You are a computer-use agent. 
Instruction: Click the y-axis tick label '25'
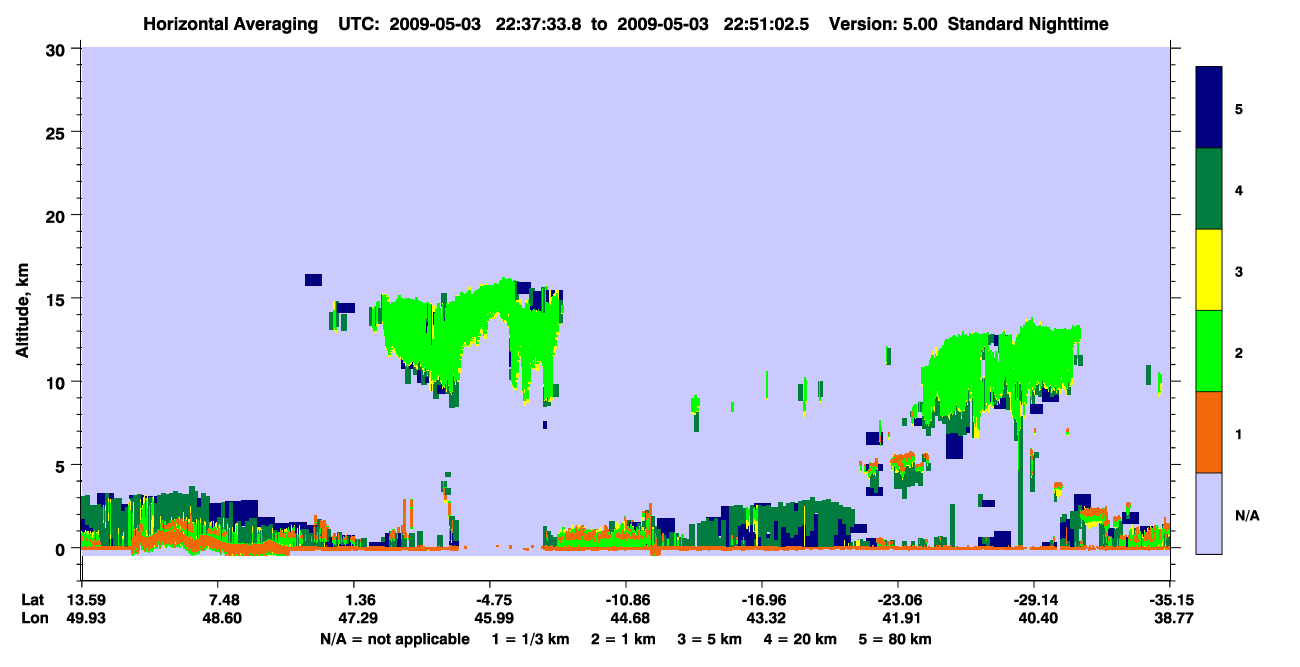58,132
